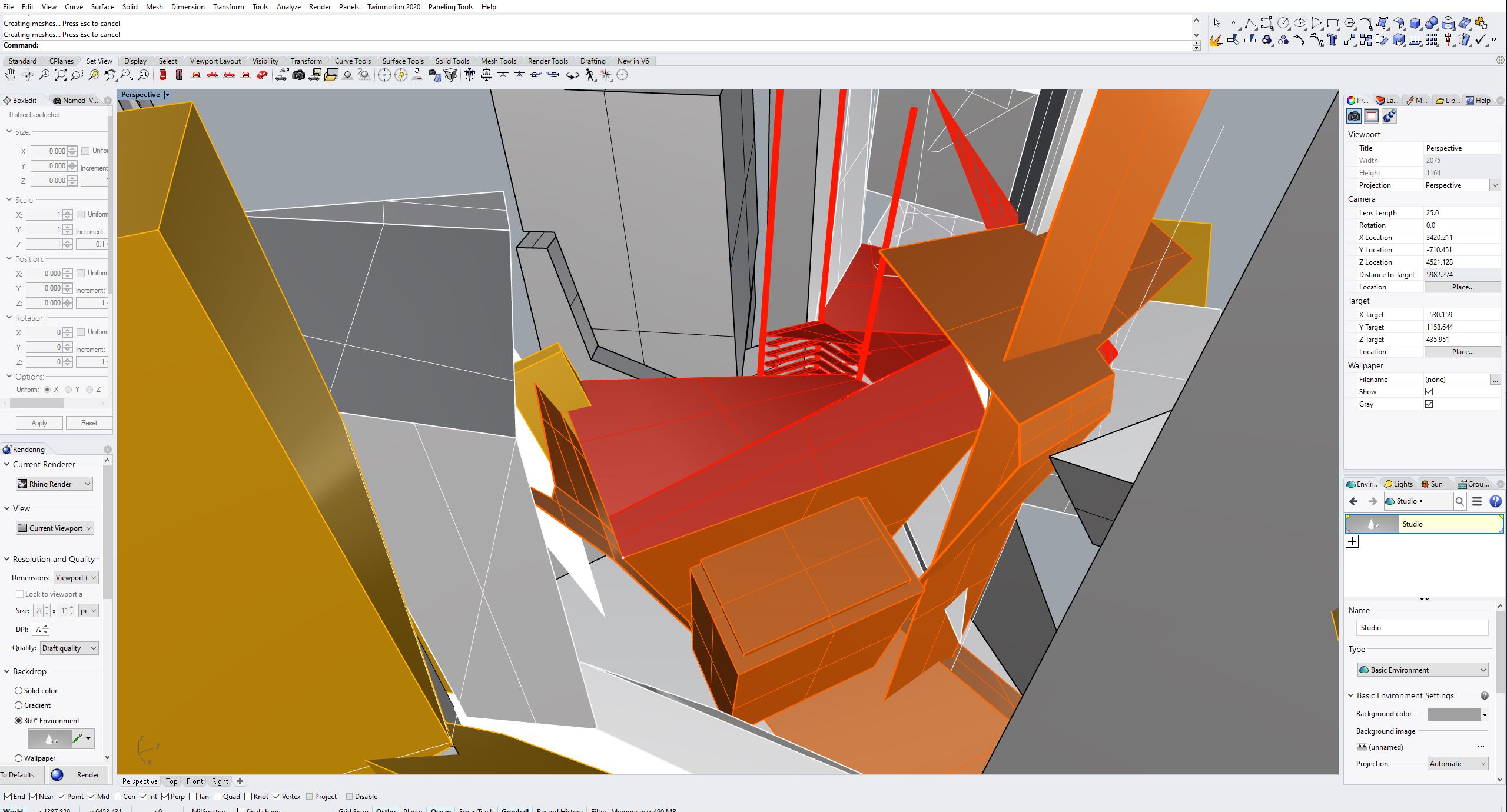Click the Text object T icon
Screen dimensions: 1507x812
tap(1332, 41)
